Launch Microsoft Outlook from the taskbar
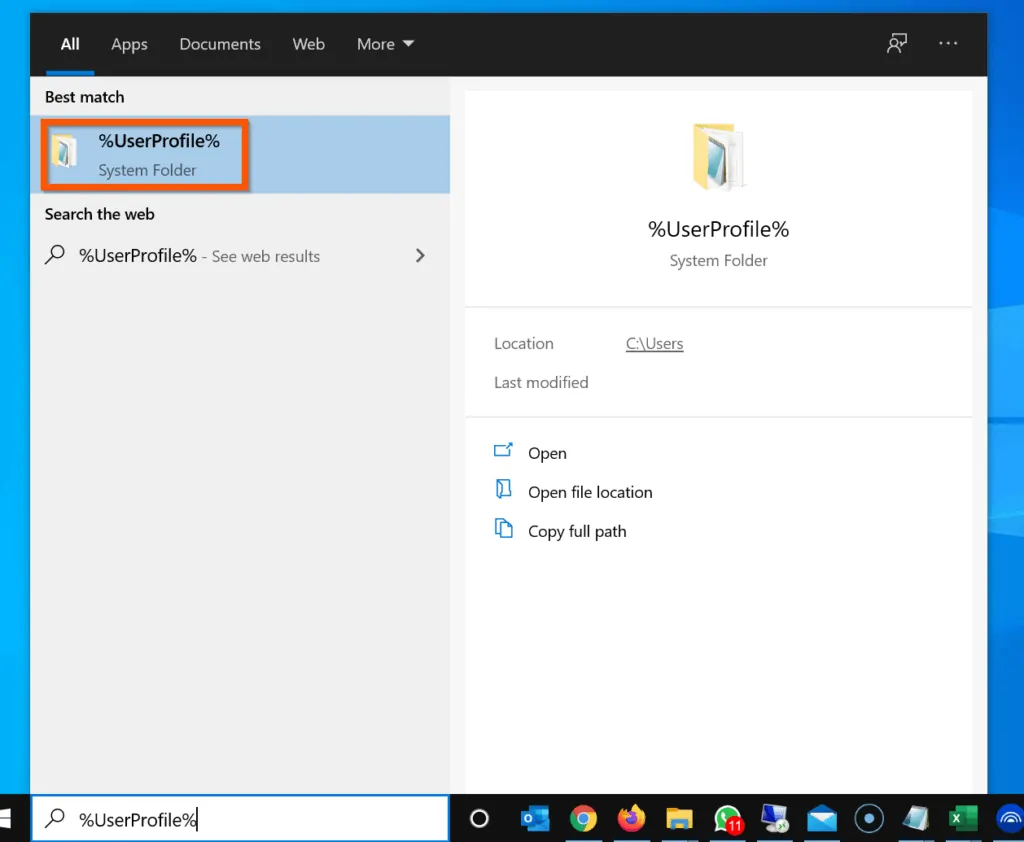The image size is (1024, 842). click(x=534, y=818)
